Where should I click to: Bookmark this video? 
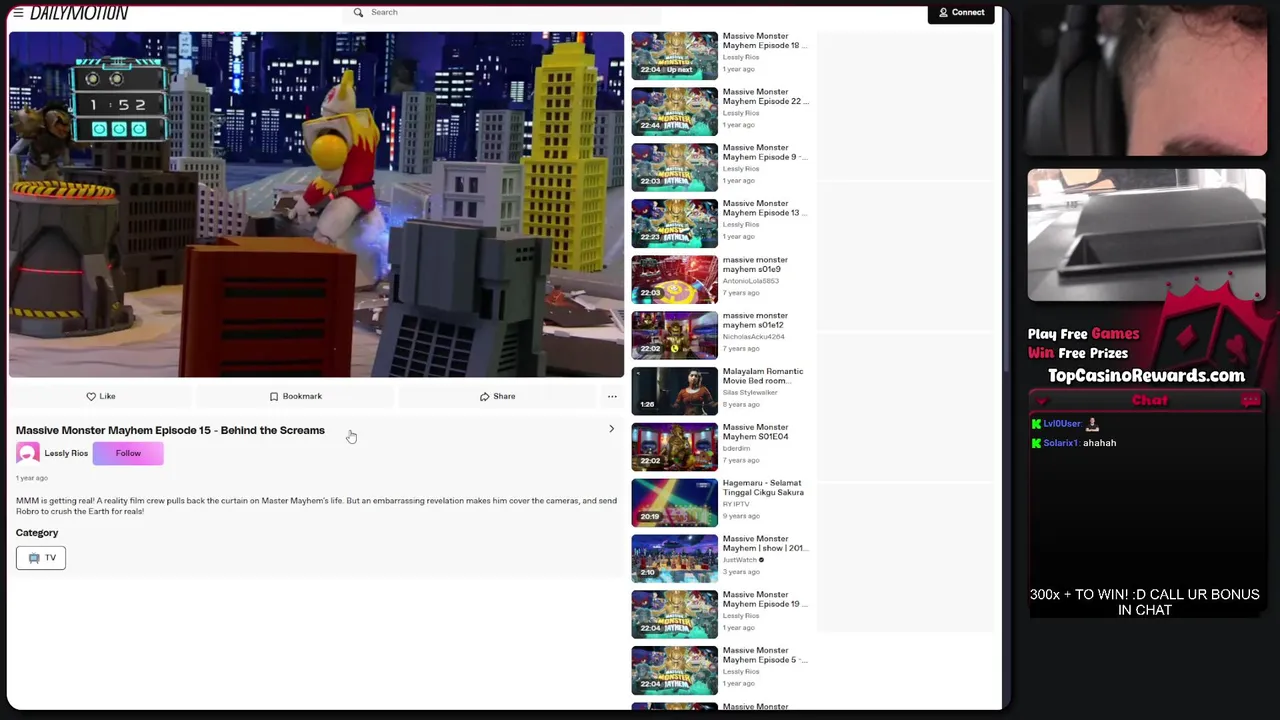tap(295, 396)
